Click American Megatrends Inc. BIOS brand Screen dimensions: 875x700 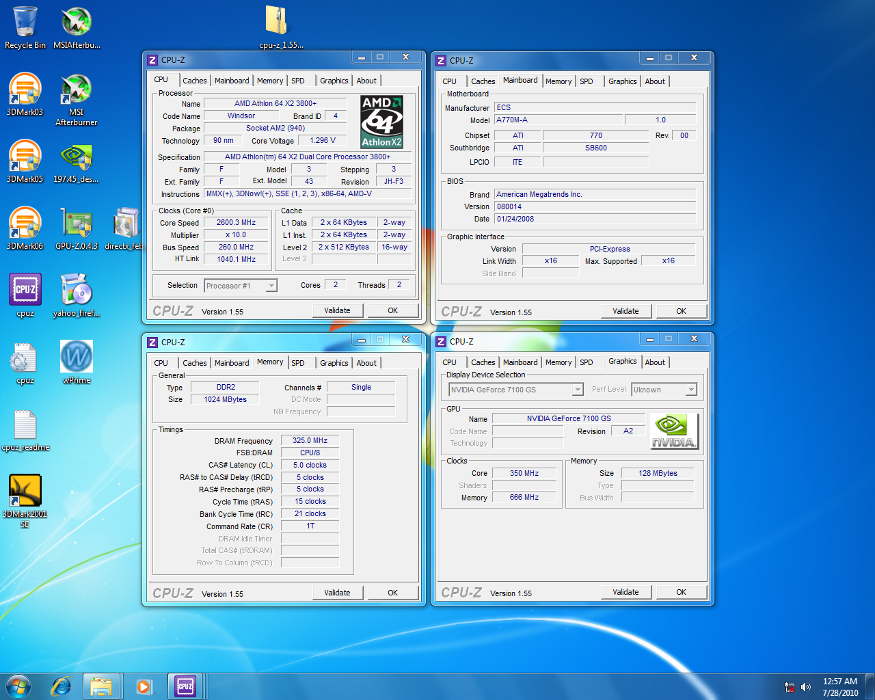[595, 194]
